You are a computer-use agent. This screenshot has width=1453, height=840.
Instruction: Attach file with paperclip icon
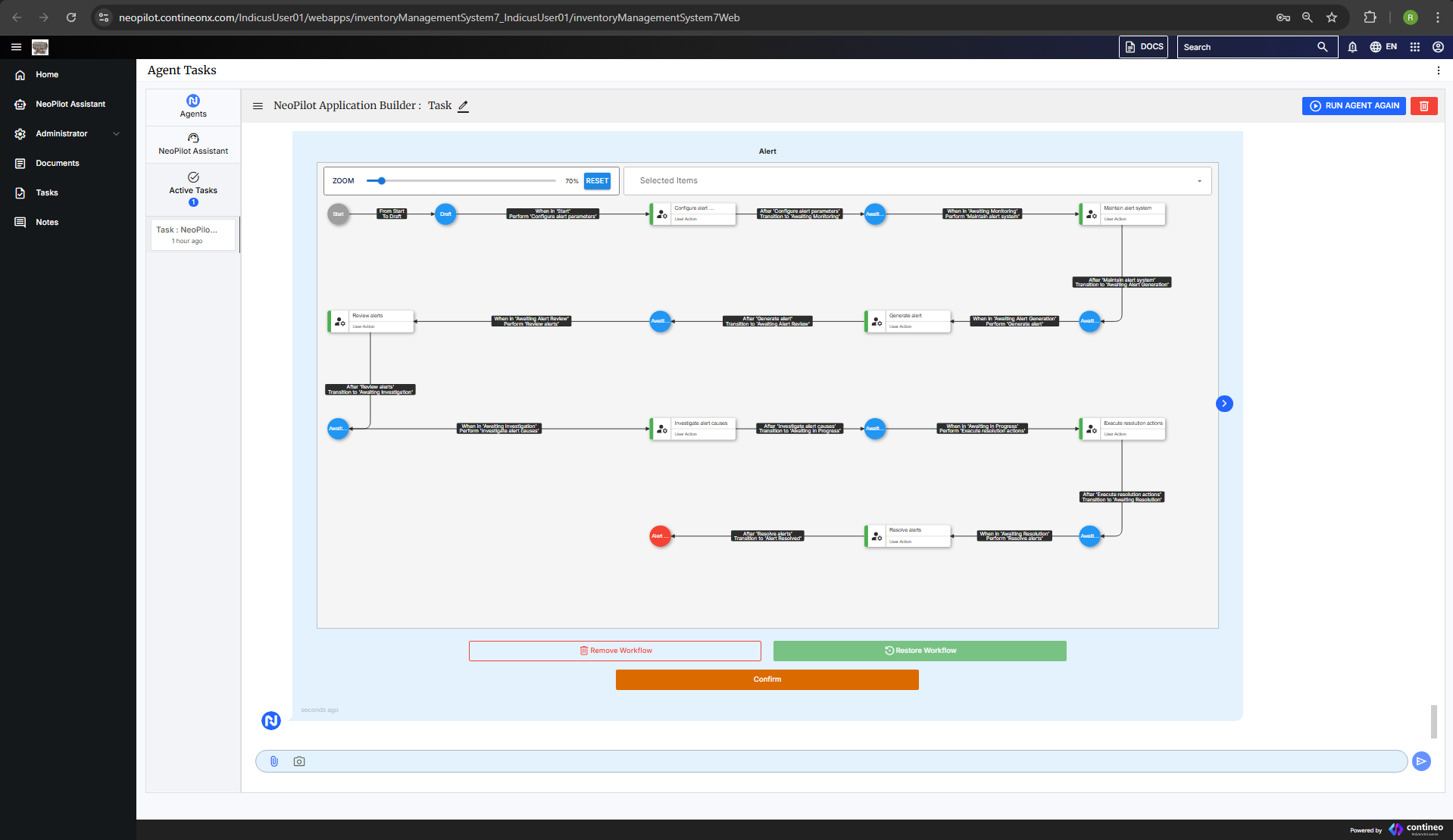coord(274,762)
